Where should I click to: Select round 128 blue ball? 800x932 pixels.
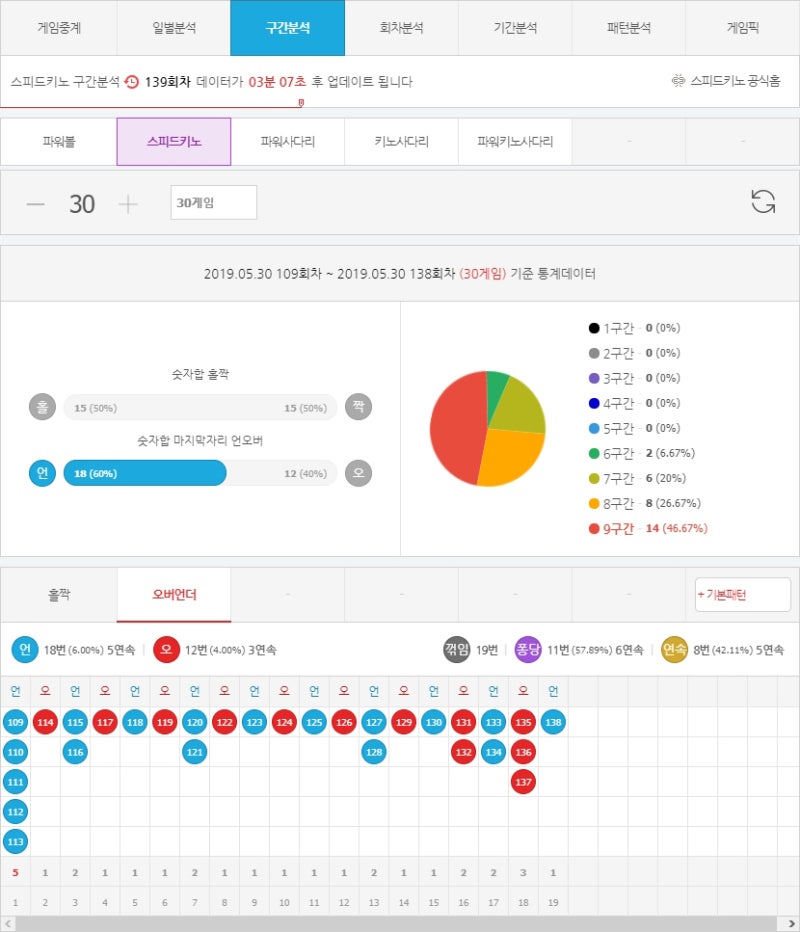(x=374, y=752)
